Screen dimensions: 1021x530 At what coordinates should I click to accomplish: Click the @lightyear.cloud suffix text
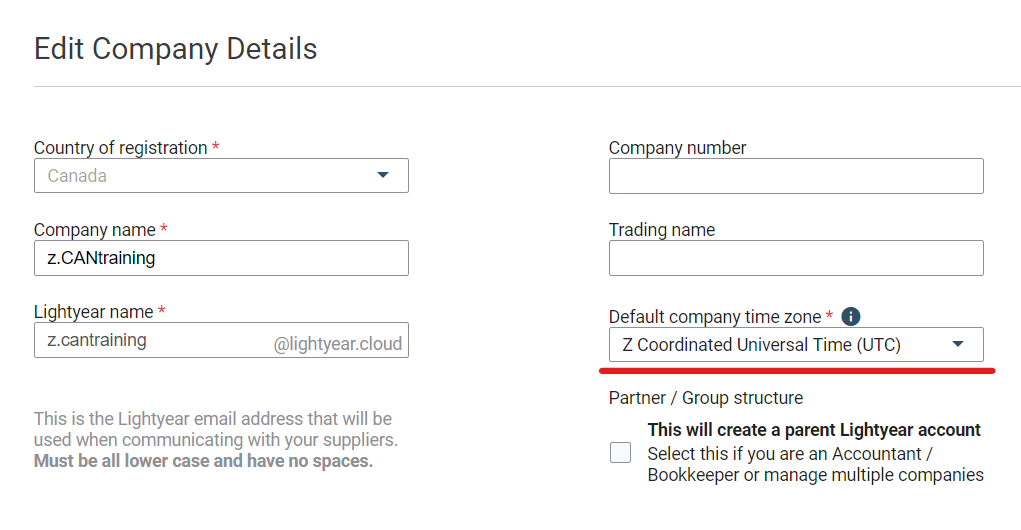pyautogui.click(x=337, y=344)
